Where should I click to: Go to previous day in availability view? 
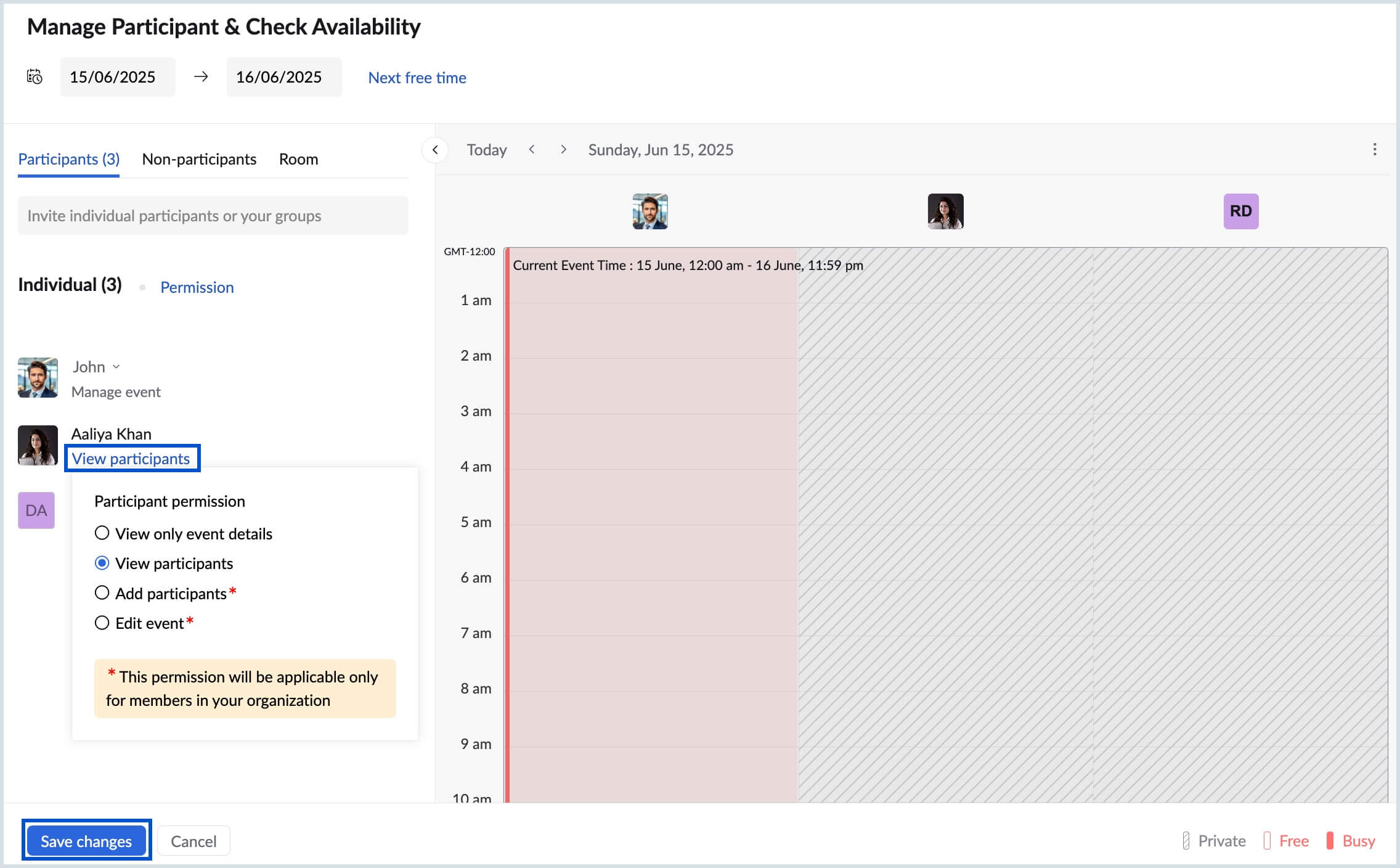[532, 149]
